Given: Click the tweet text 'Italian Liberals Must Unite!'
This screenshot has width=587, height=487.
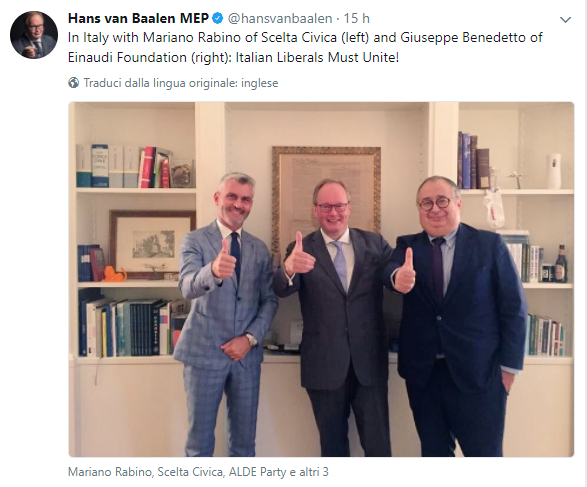Looking at the screenshot, I should click(317, 57).
